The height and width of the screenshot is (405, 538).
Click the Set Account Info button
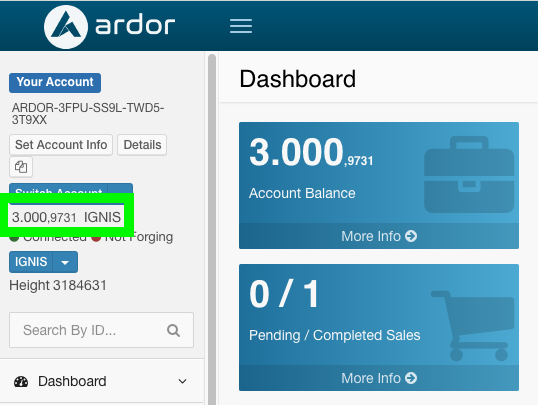click(x=61, y=145)
